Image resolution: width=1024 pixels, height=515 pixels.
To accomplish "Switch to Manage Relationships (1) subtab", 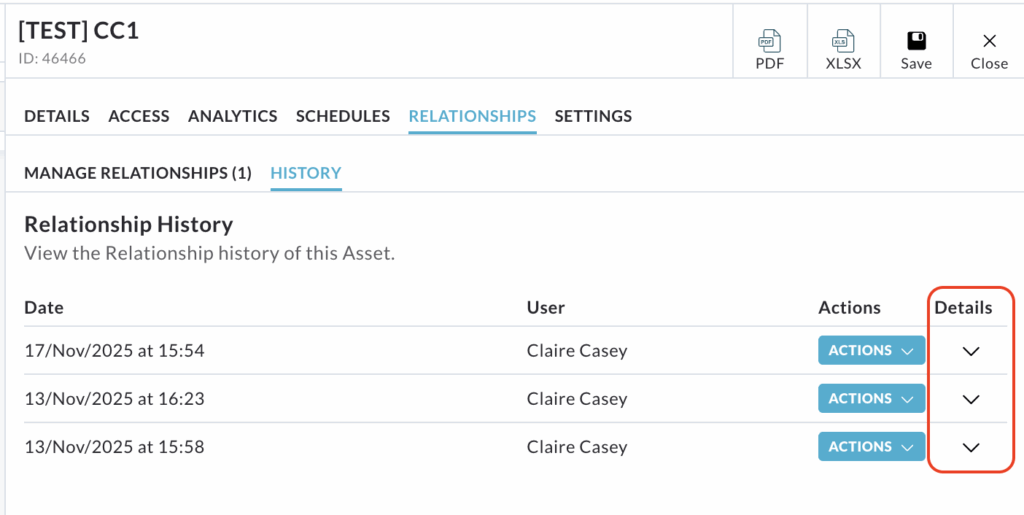I will [x=138, y=173].
